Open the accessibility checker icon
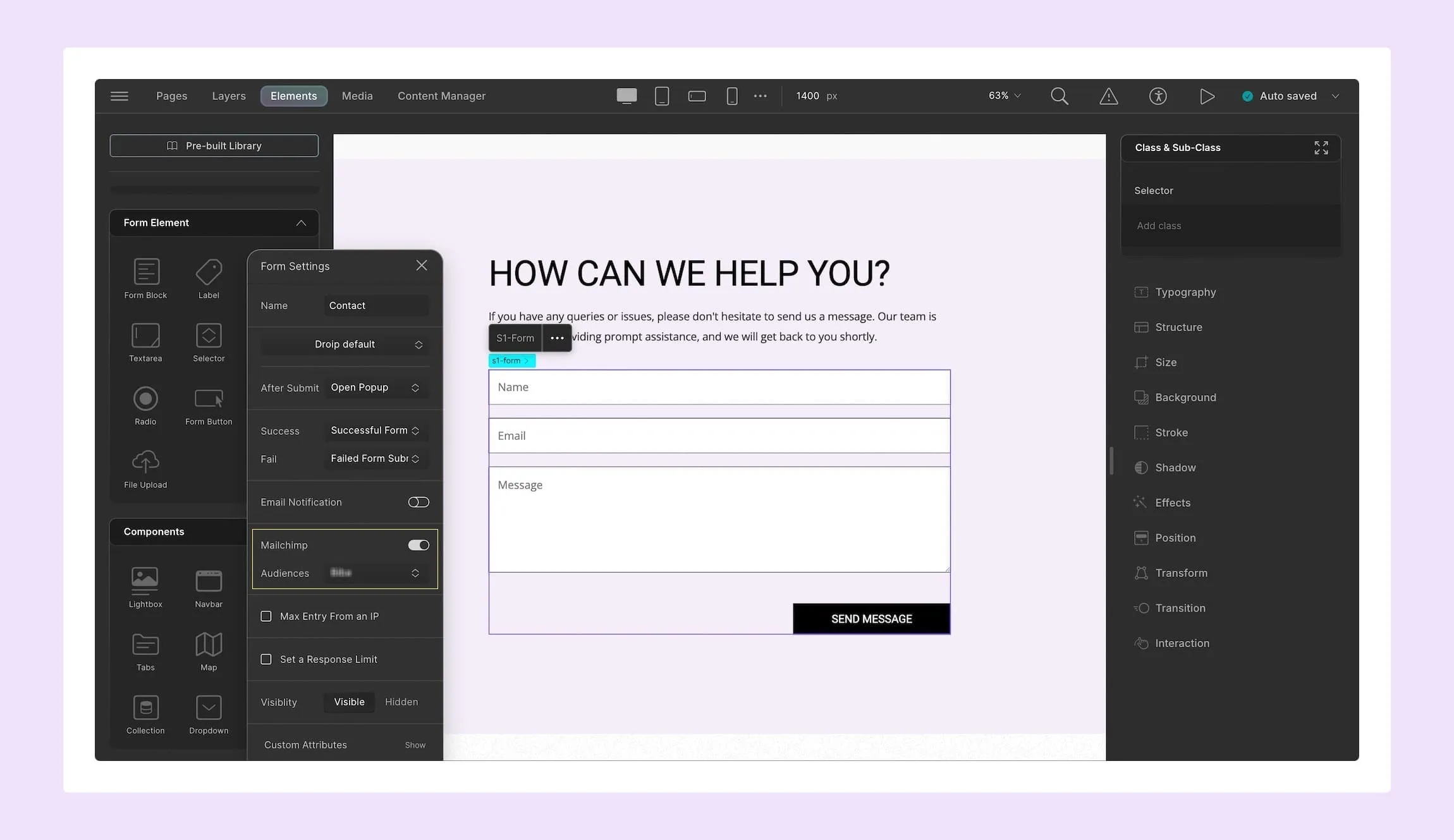The width and height of the screenshot is (1454, 840). (1158, 96)
